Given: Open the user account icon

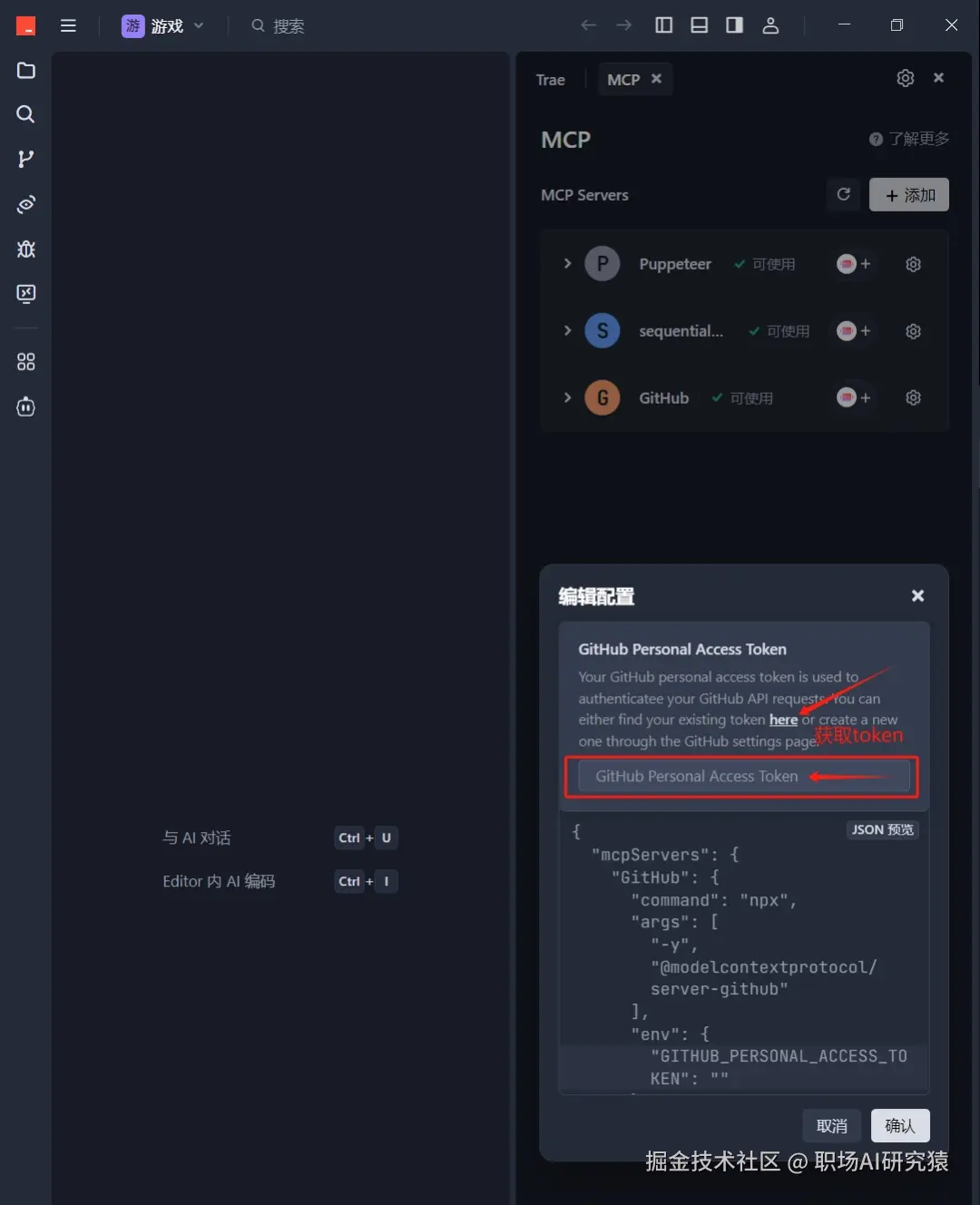Looking at the screenshot, I should [x=770, y=25].
